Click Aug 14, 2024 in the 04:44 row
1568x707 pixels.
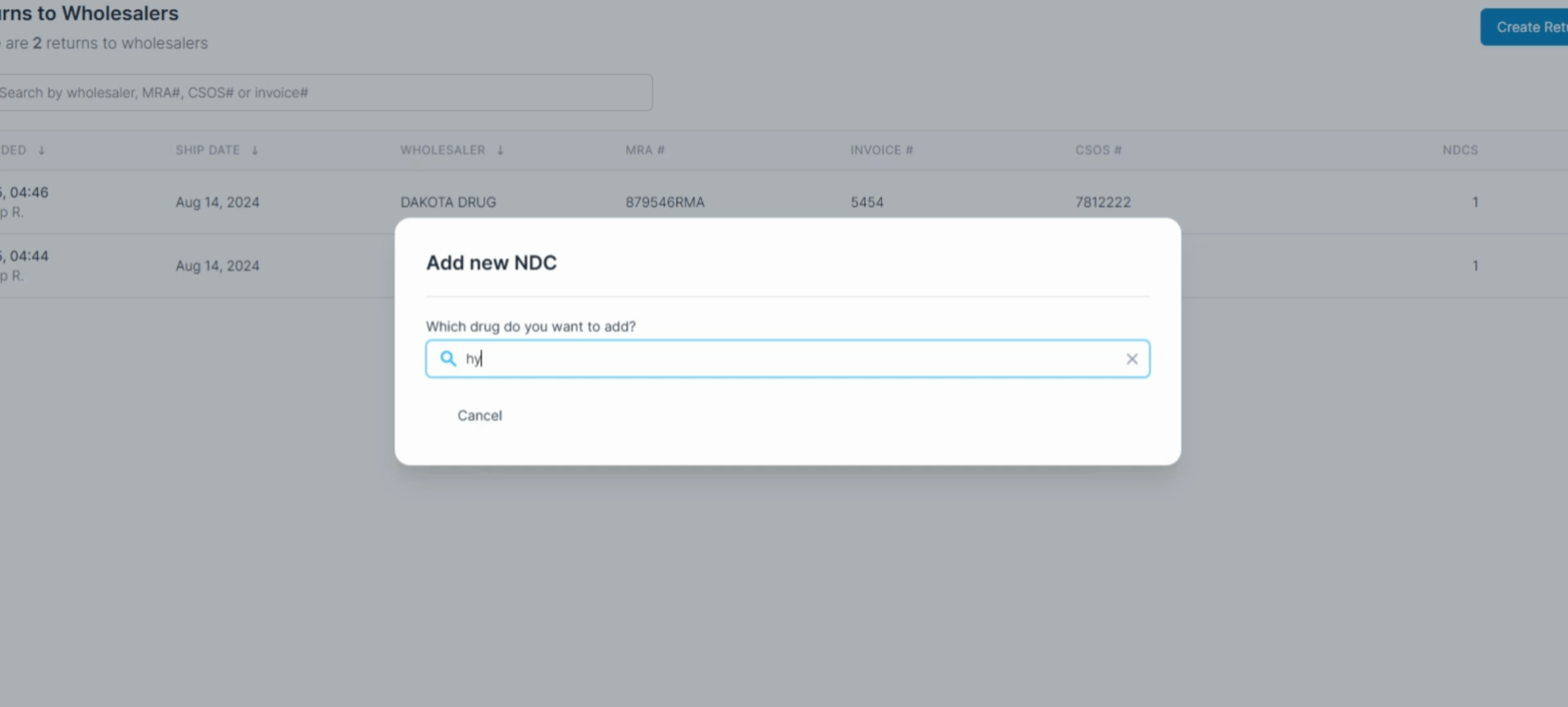[217, 266]
